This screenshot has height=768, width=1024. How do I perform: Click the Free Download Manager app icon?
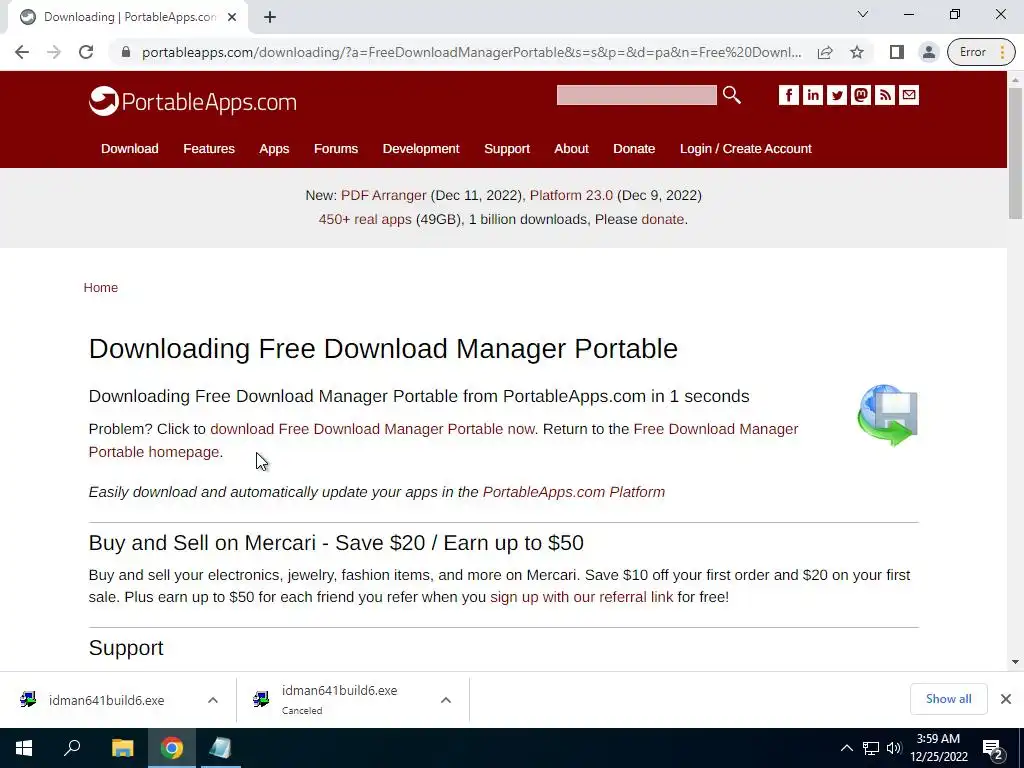(x=888, y=415)
